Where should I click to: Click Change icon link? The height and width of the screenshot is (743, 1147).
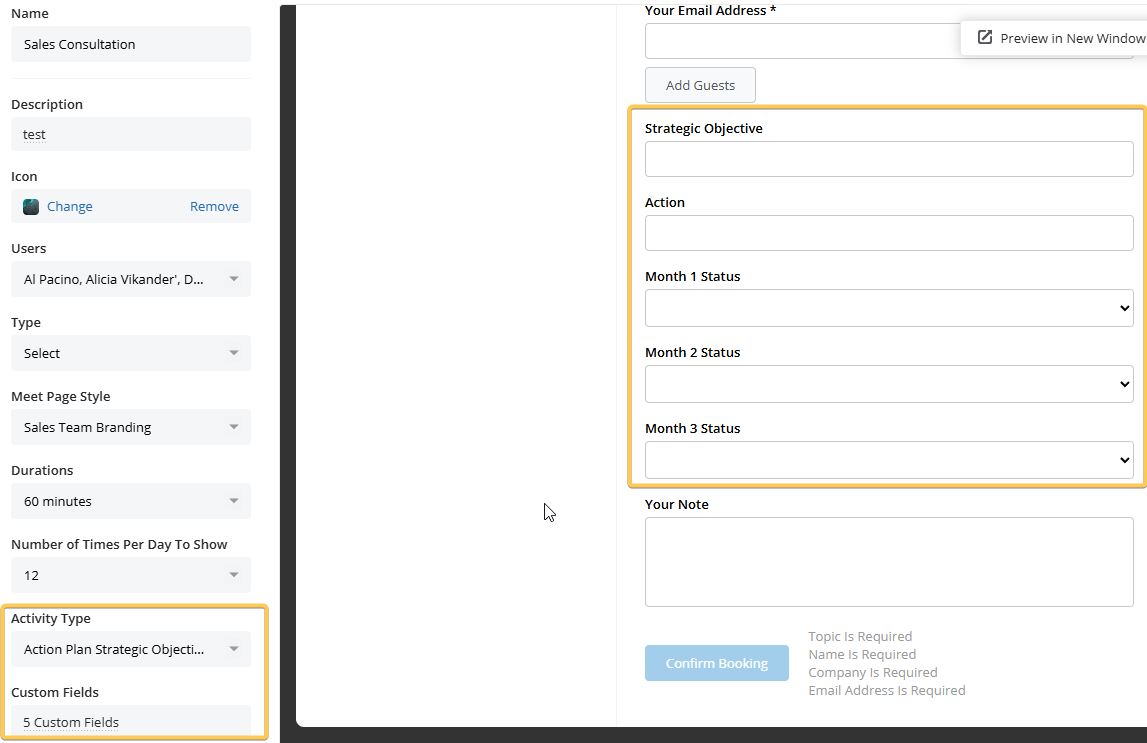69,207
